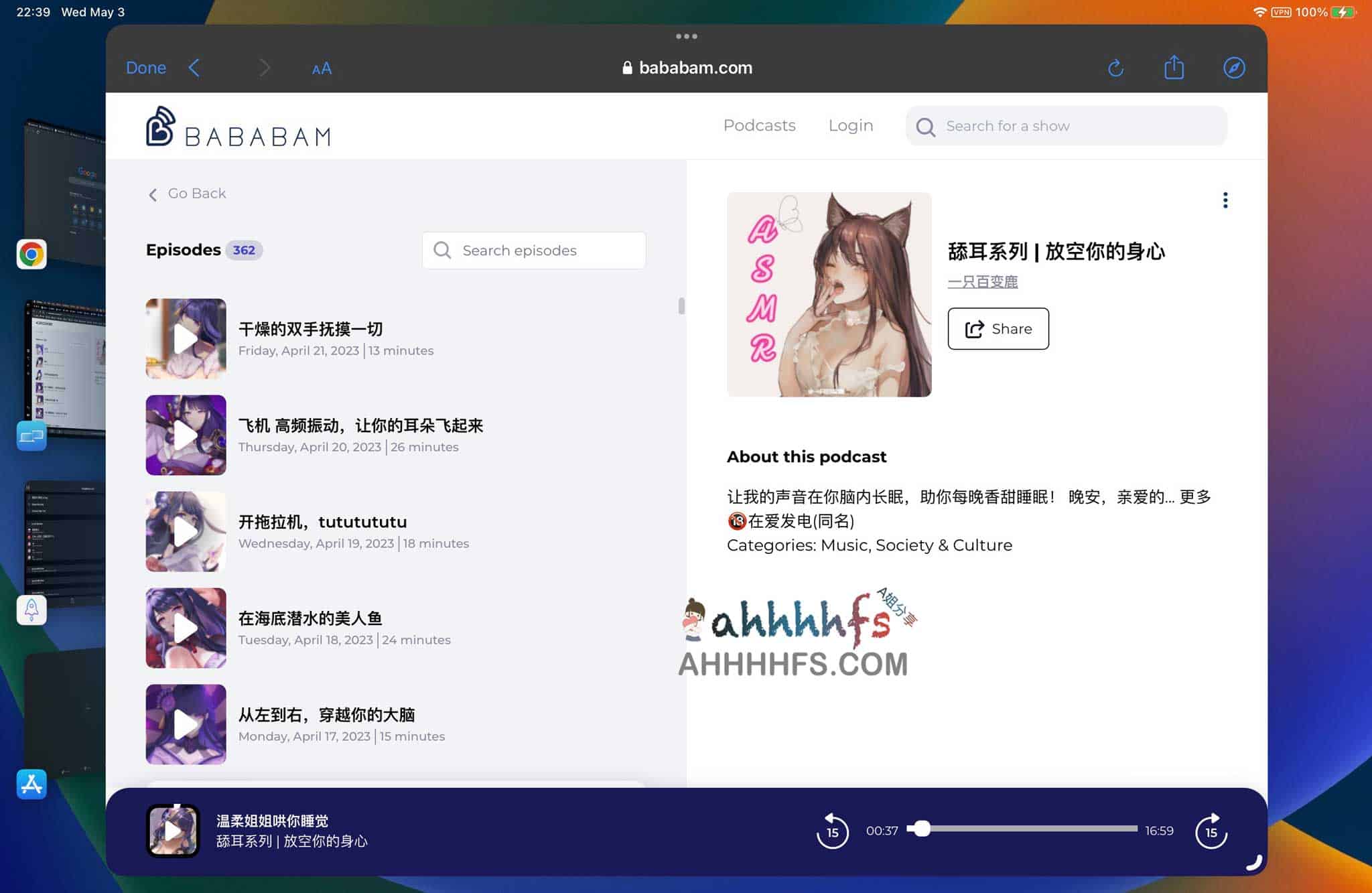
Task: Click the player subtitle 舔耳系列 | 放空你的身心
Action: click(291, 841)
